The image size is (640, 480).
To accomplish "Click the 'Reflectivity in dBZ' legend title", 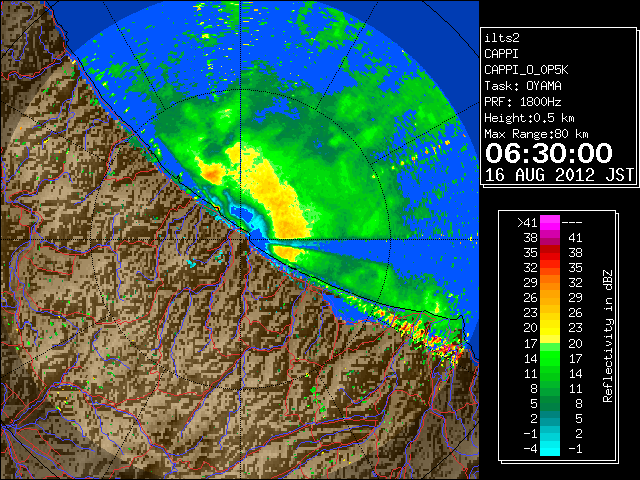I will 608,336.
